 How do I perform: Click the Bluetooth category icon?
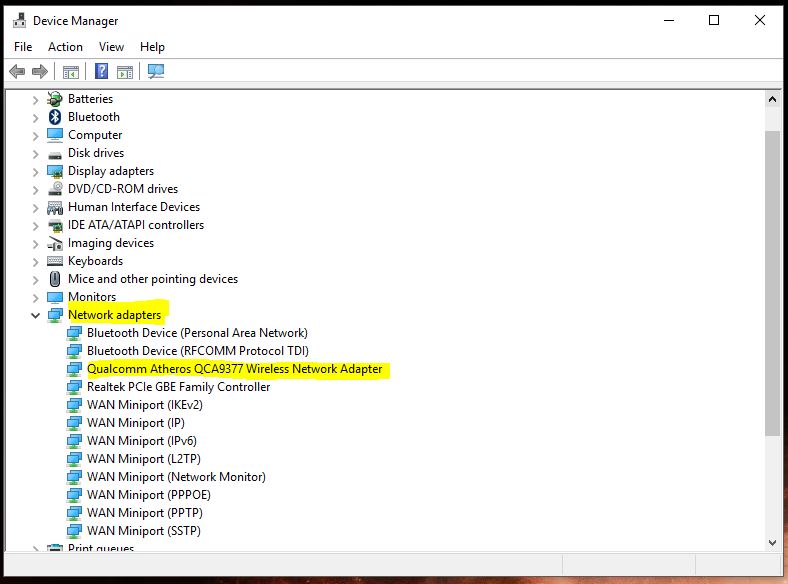(55, 117)
